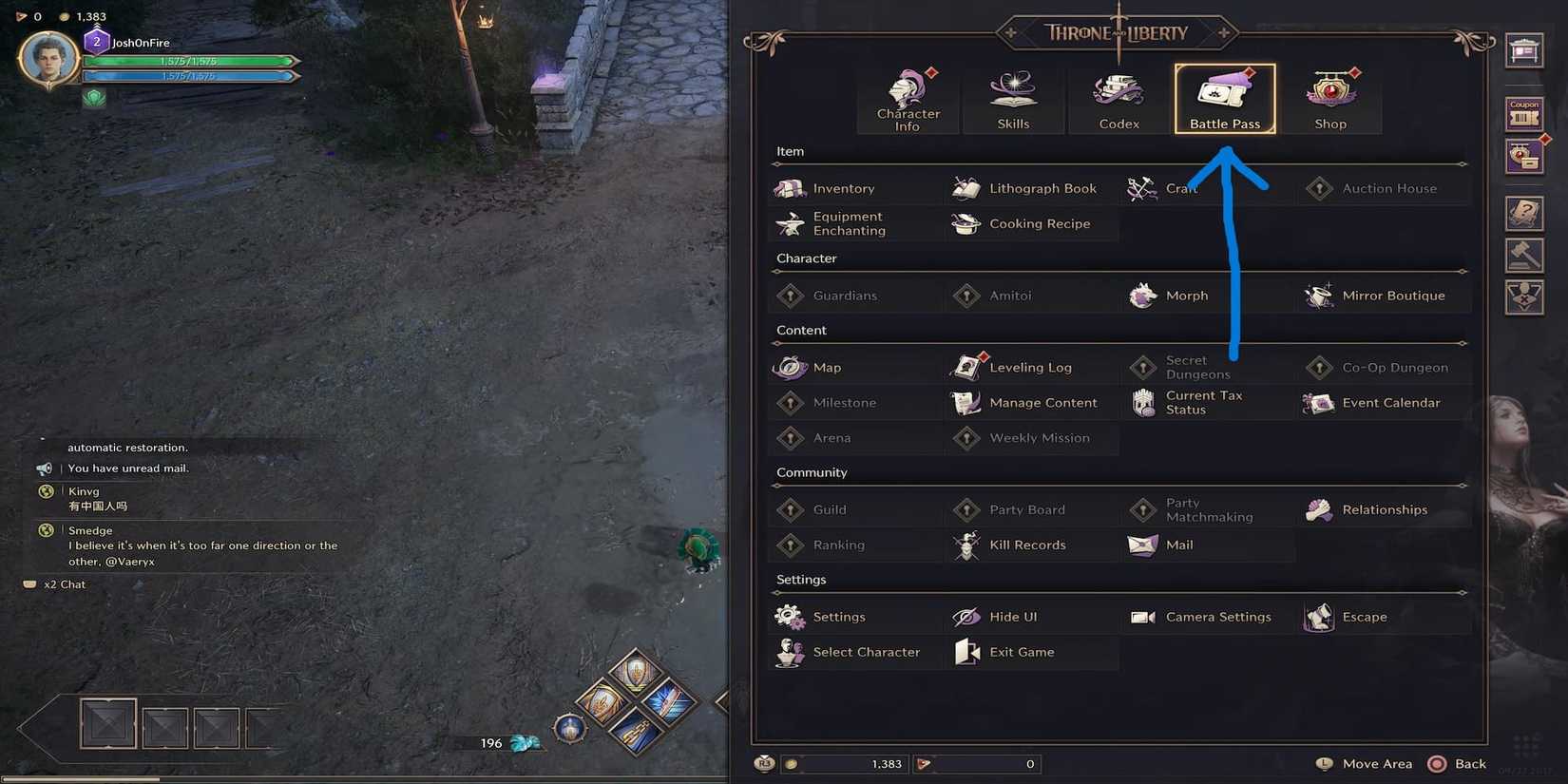Screen dimensions: 1568x784
Task: Click the Shop tab
Action: pos(1330,99)
